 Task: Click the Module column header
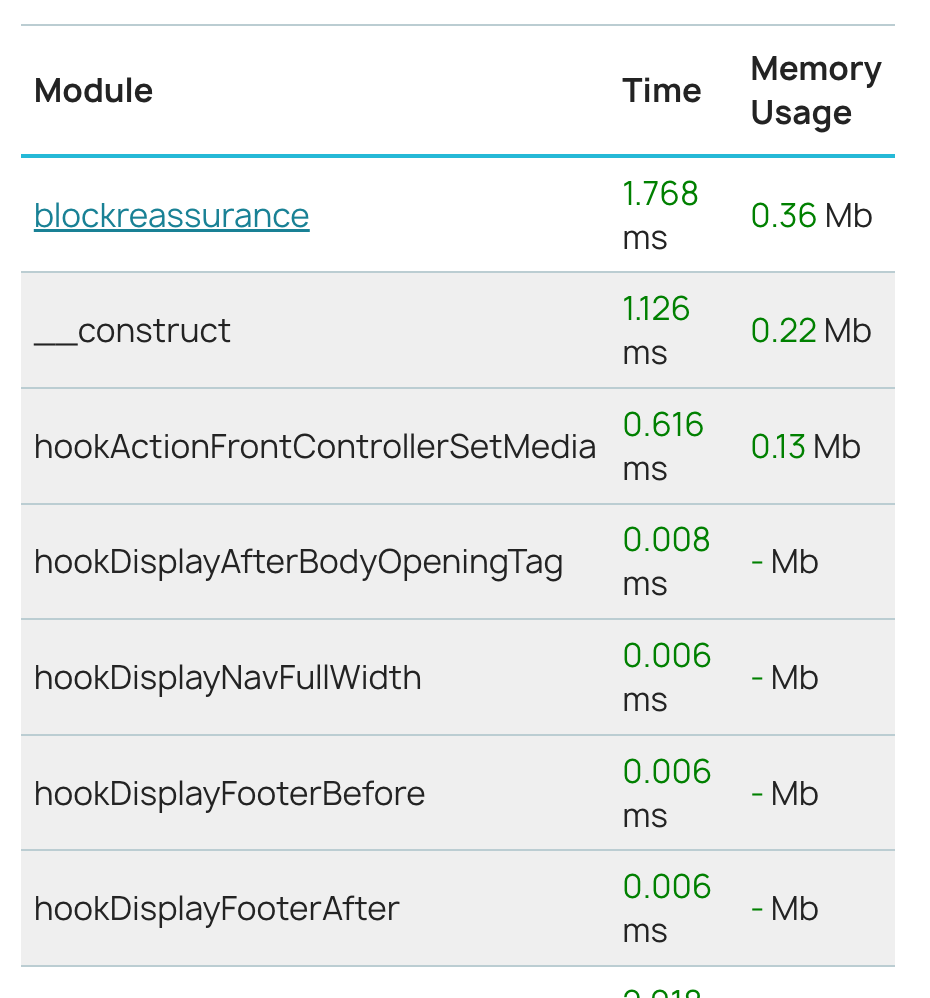tap(94, 91)
